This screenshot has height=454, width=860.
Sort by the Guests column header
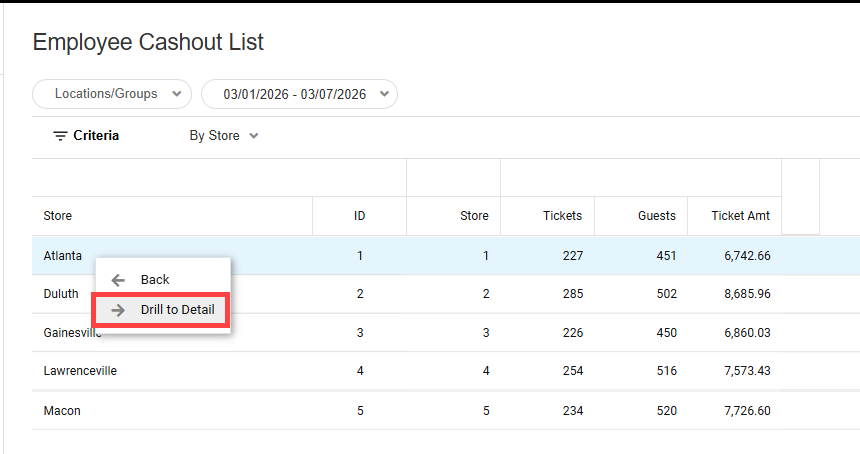click(656, 216)
